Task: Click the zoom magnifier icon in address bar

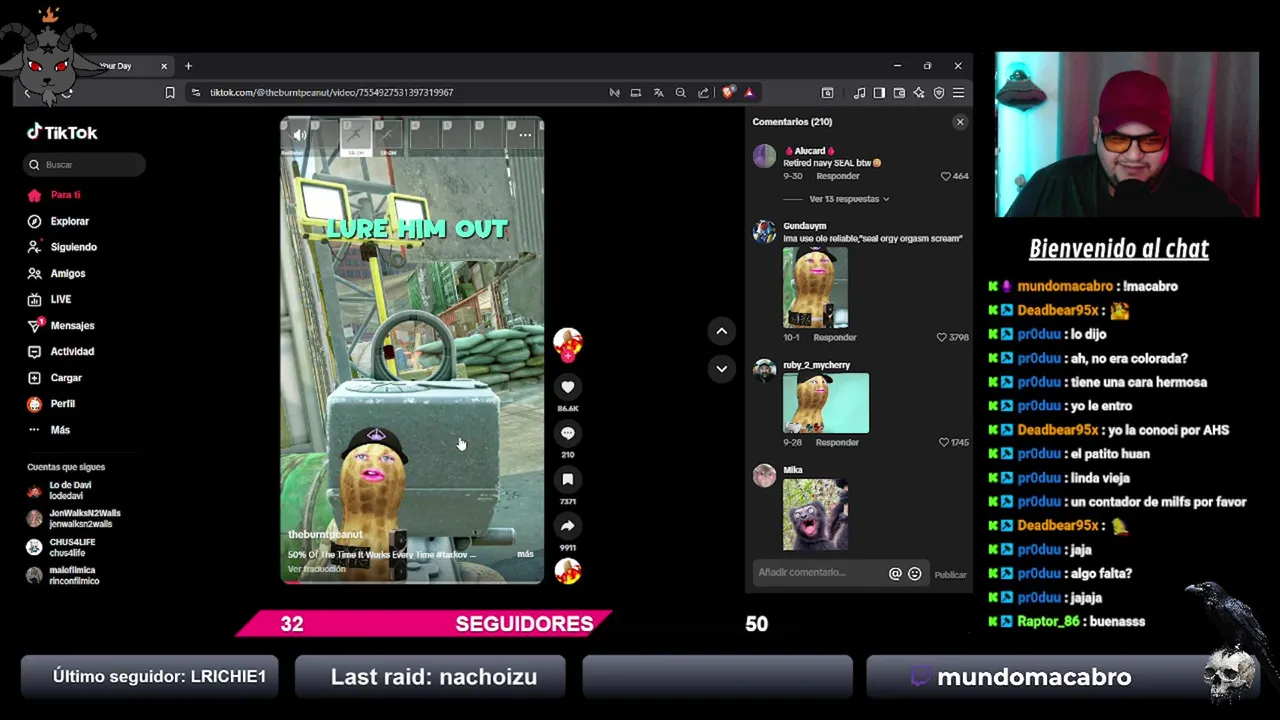Action: [x=681, y=93]
